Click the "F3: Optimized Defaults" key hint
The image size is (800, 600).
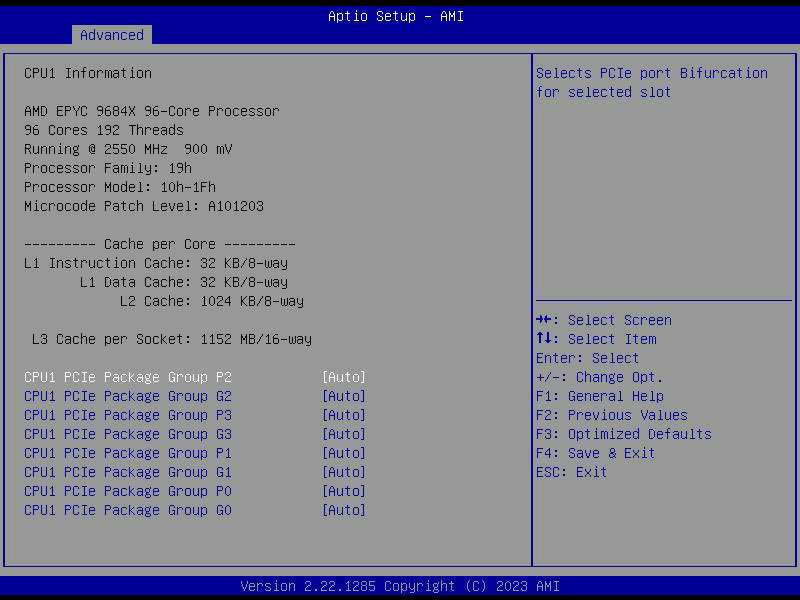coord(624,434)
